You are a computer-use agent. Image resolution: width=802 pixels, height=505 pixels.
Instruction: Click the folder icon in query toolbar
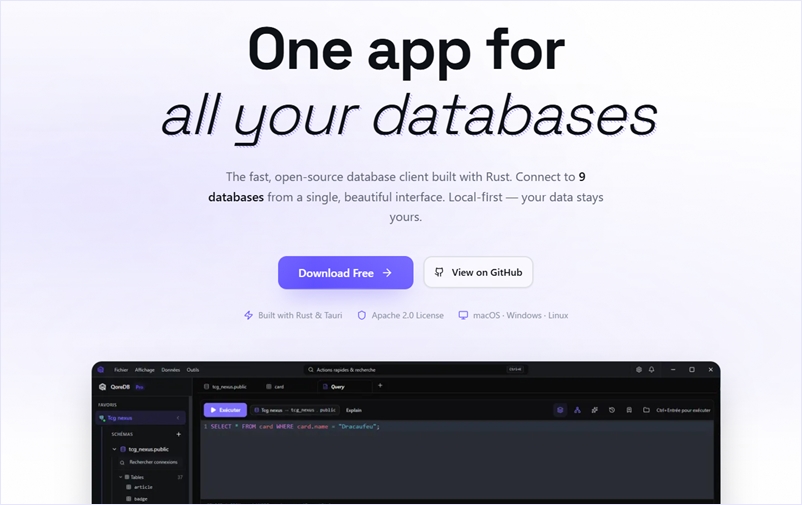646,410
